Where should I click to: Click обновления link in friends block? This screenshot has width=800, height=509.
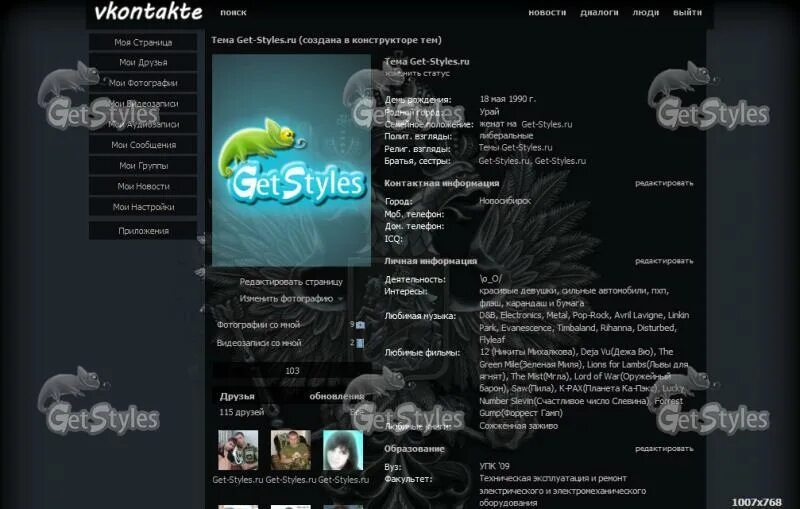[x=336, y=396]
